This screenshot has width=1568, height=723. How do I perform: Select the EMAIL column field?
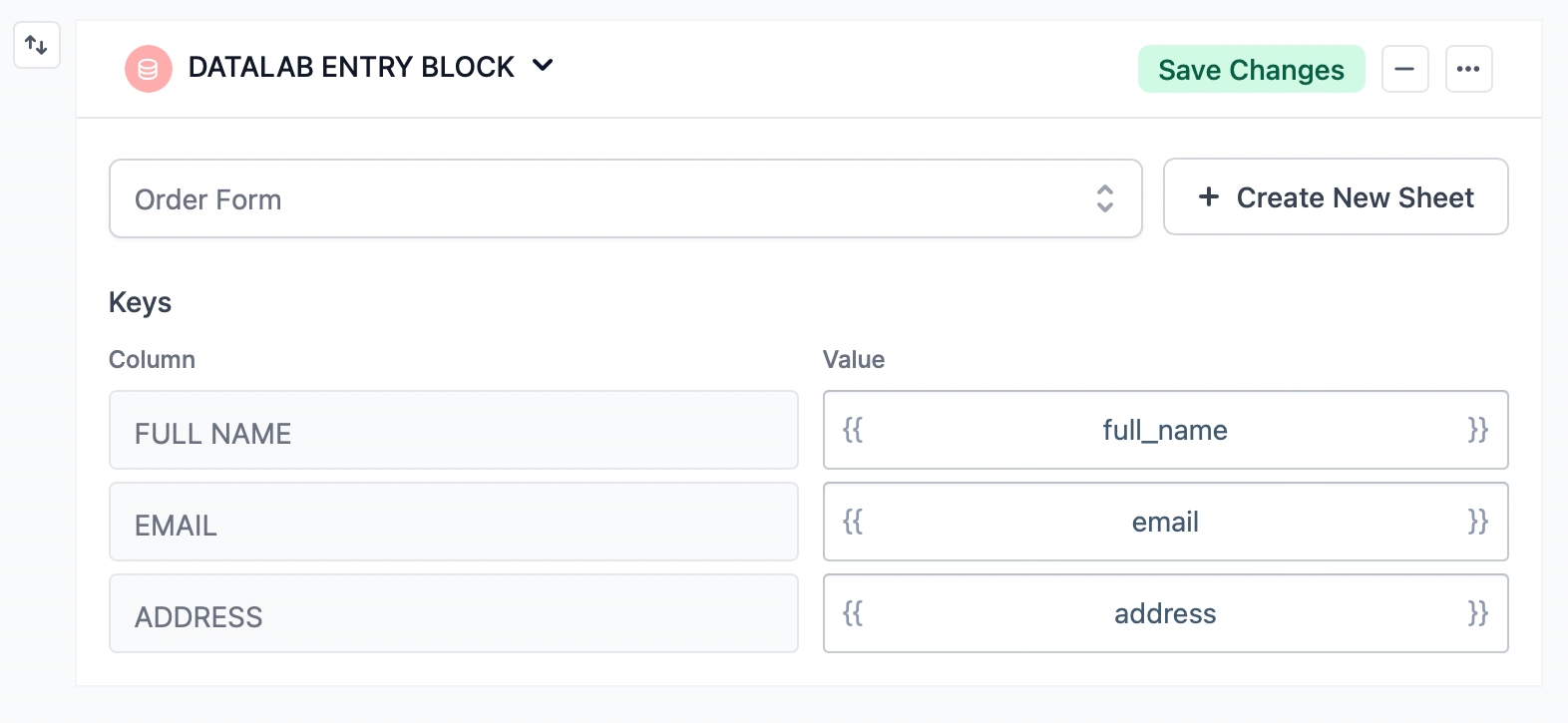click(454, 522)
